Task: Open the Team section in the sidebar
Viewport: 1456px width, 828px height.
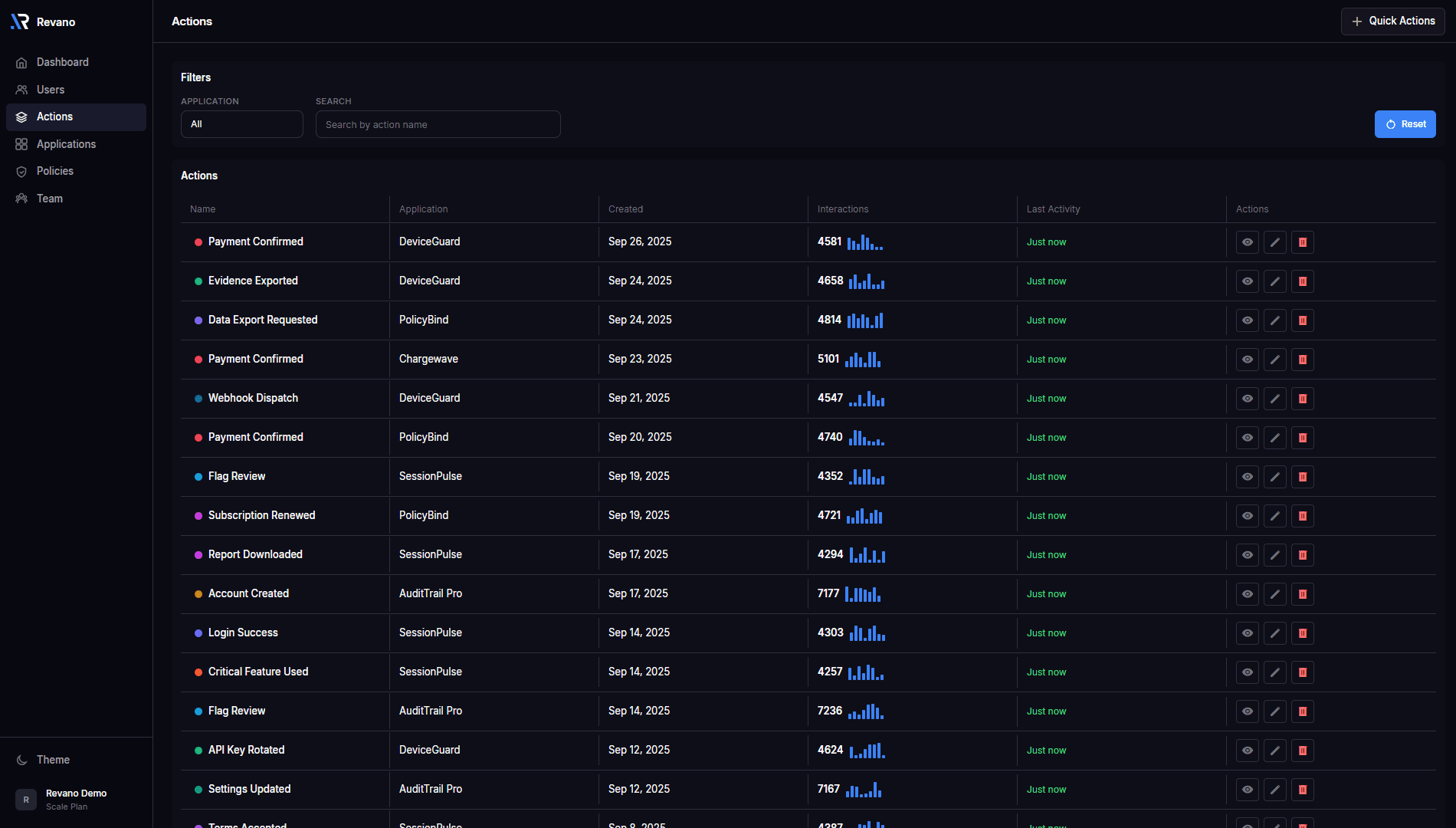Action: (49, 199)
